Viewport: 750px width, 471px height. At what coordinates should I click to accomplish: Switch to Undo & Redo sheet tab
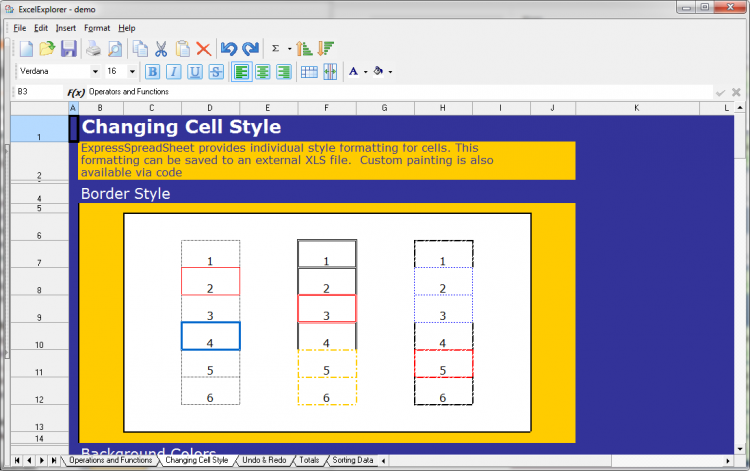[x=264, y=460]
